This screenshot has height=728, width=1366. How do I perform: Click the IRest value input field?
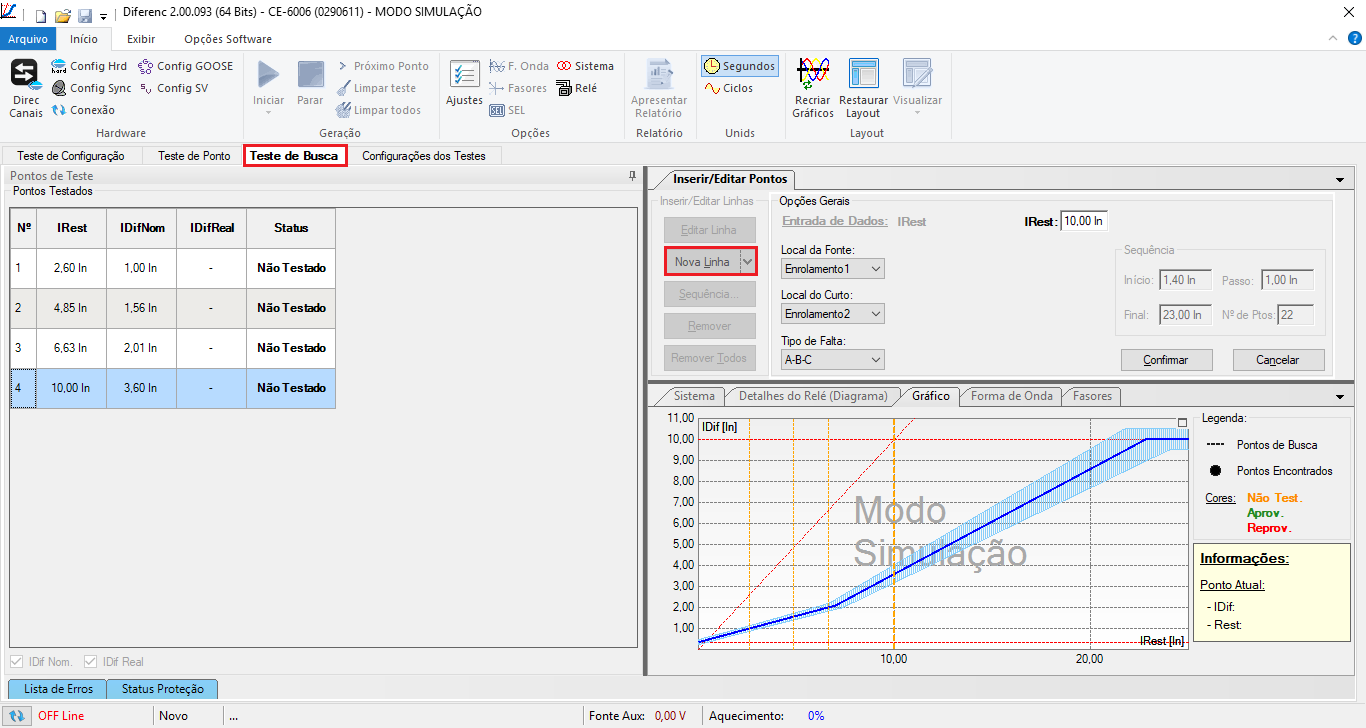[1083, 221]
